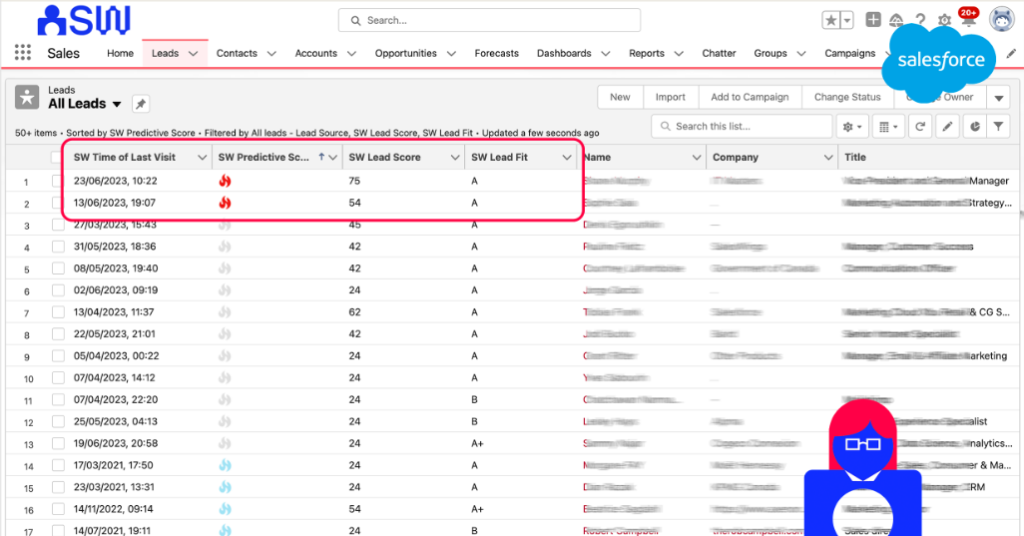Switch to the Forecasts tab
Viewport: 1024px width, 536px height.
pos(496,53)
